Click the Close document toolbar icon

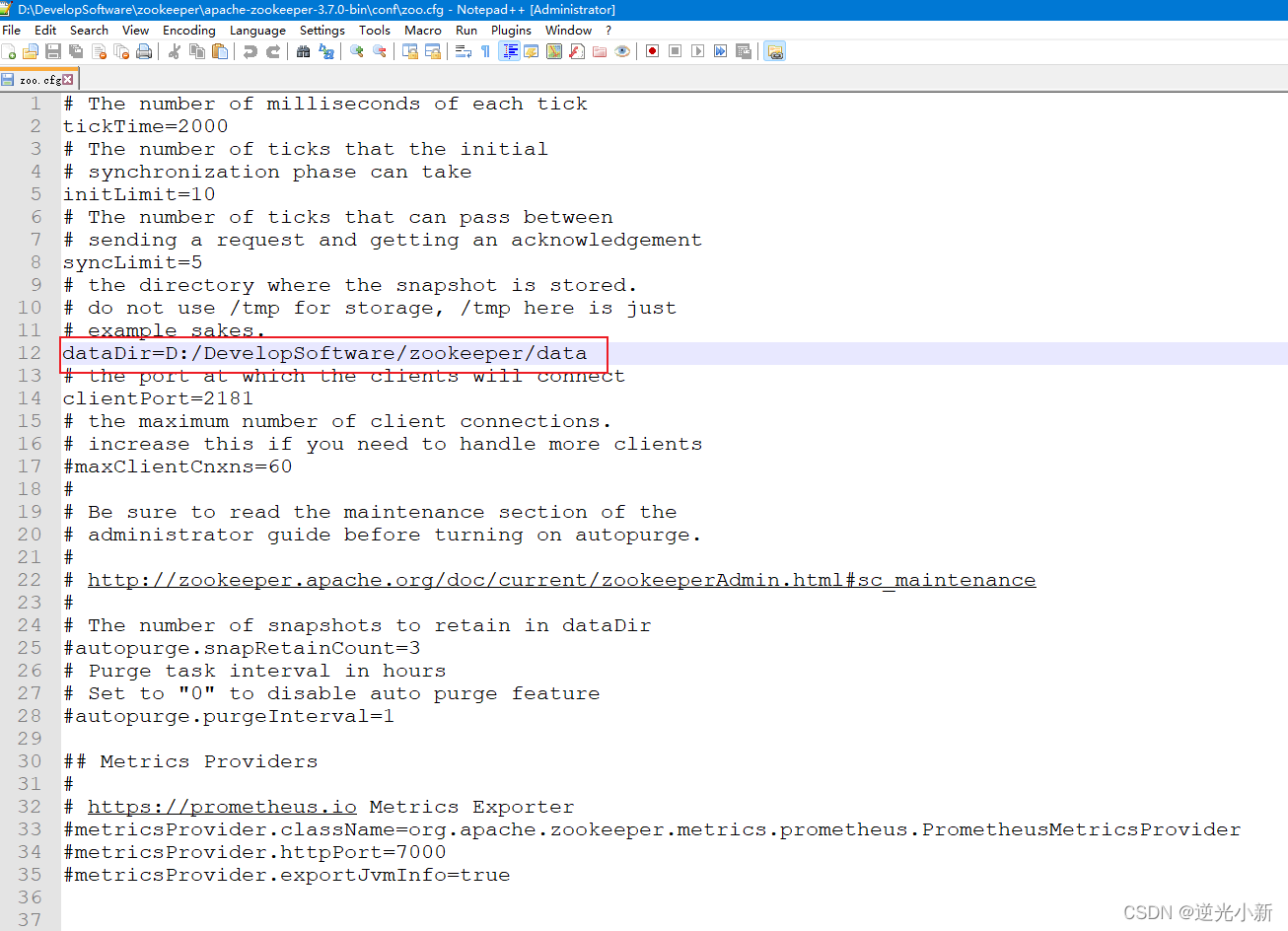point(99,51)
